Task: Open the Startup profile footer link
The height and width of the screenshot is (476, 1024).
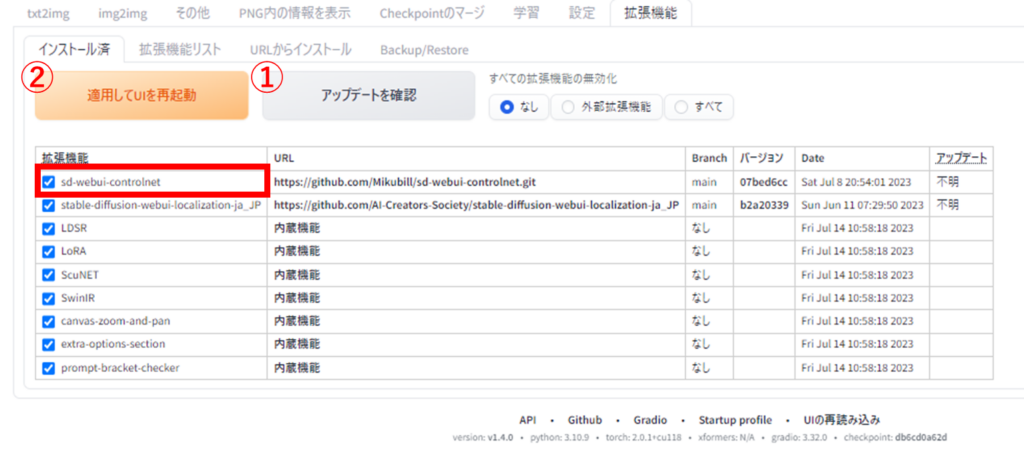Action: click(735, 420)
